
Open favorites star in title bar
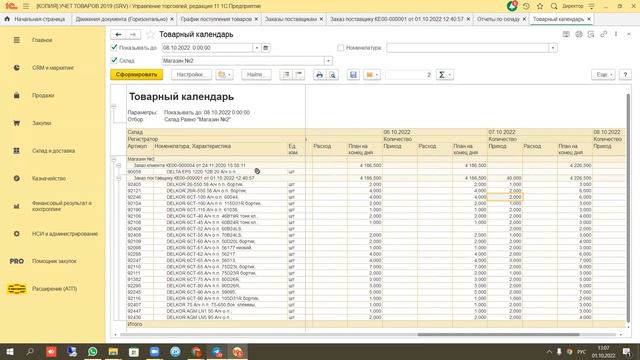(x=540, y=6)
